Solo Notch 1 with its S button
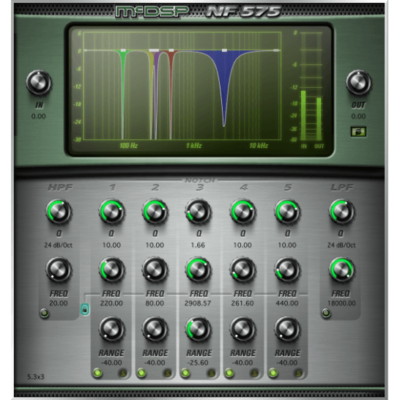 123,373
